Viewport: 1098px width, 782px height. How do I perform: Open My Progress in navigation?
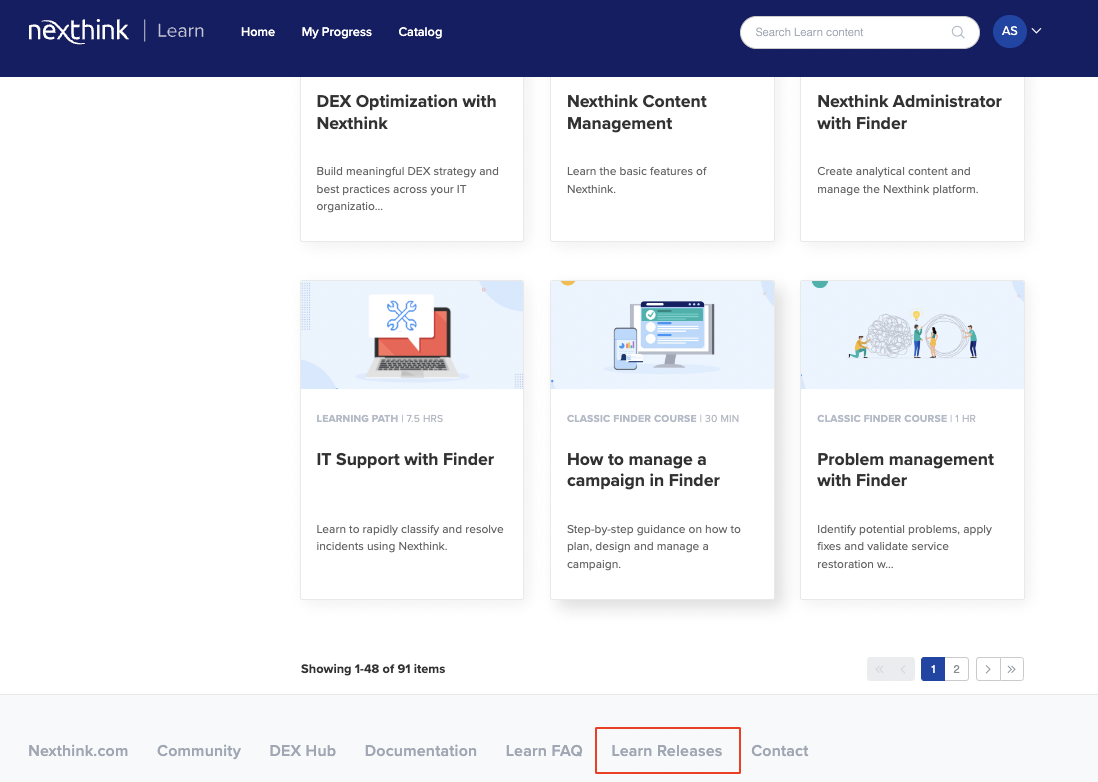[336, 32]
